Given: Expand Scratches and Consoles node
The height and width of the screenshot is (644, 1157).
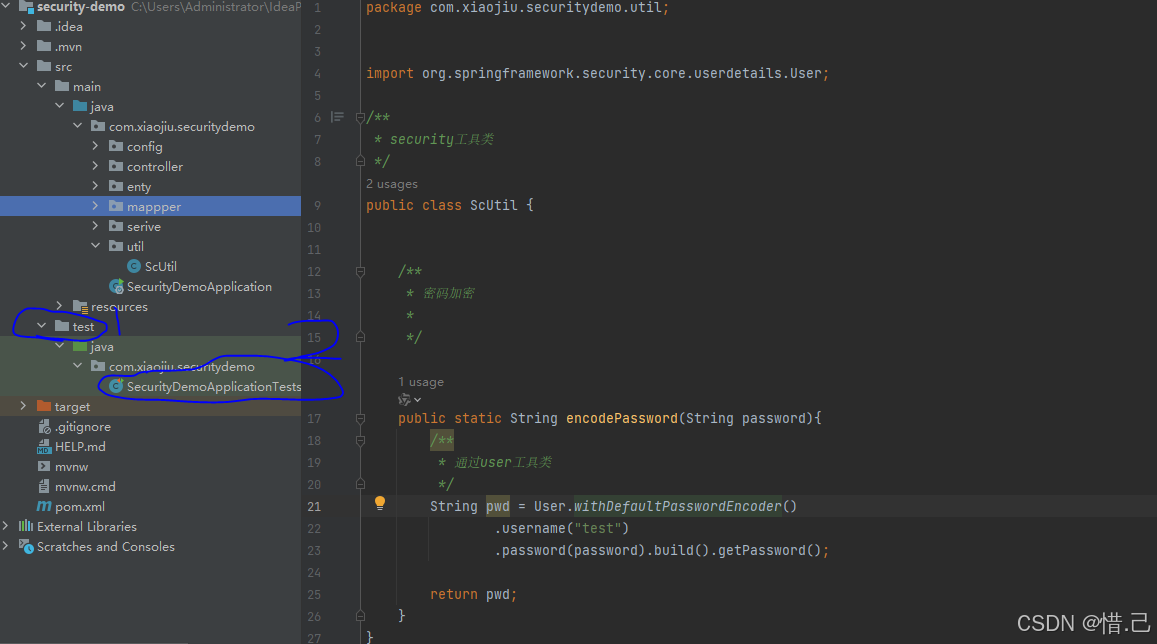Looking at the screenshot, I should tap(6, 546).
